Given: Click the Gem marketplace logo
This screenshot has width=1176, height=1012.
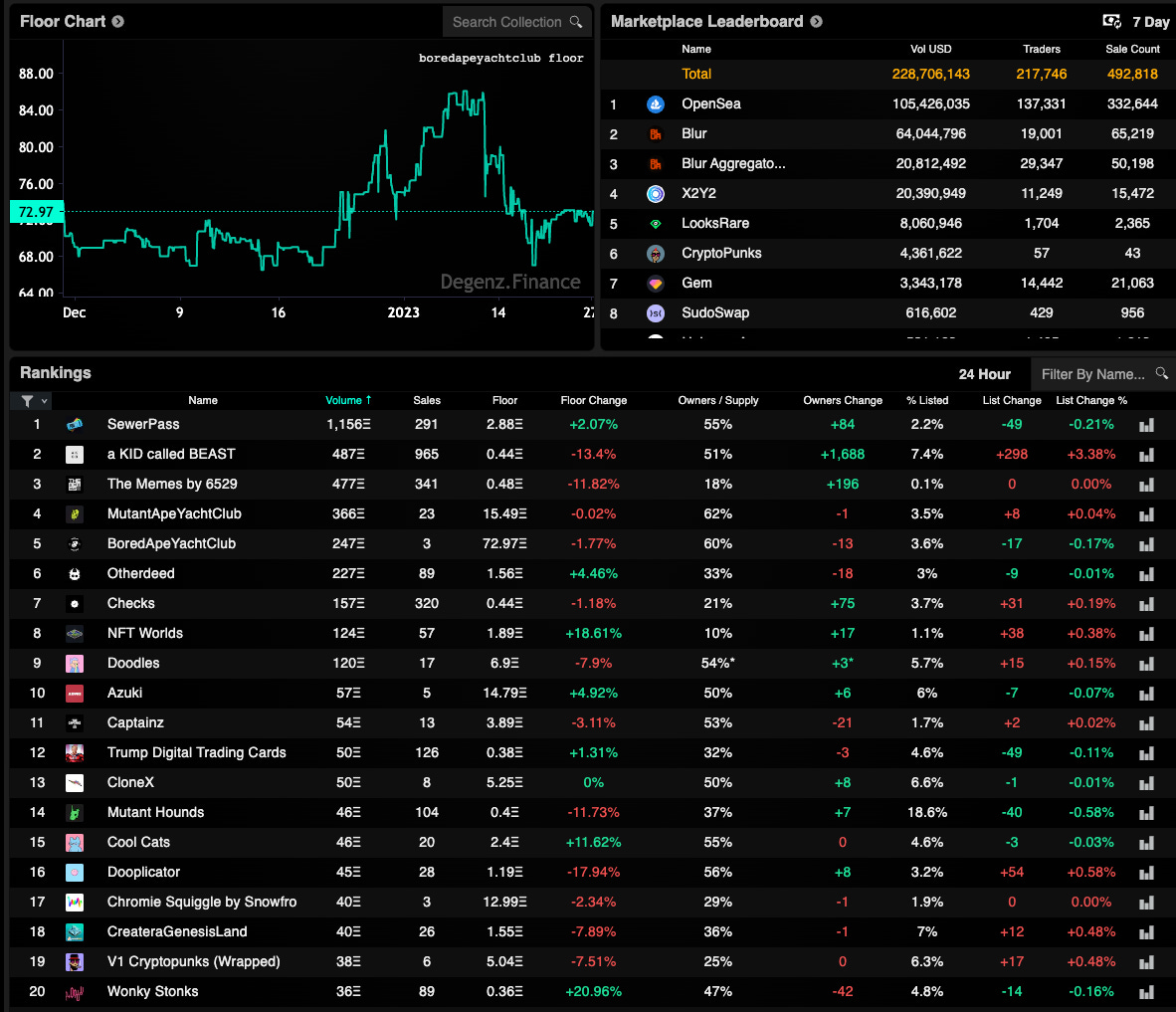Looking at the screenshot, I should click(x=656, y=284).
